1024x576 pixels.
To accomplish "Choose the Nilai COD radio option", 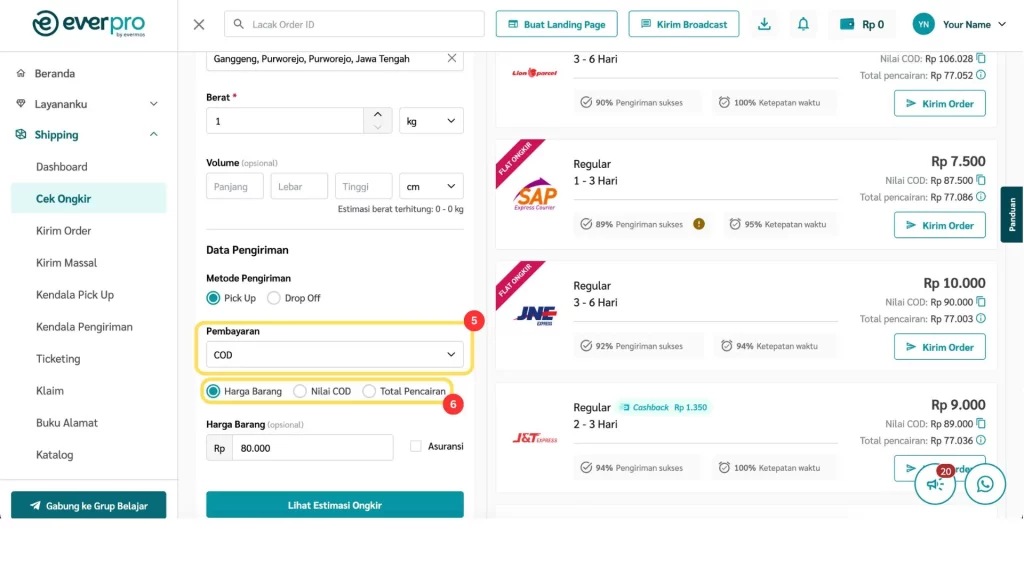I will click(x=300, y=391).
